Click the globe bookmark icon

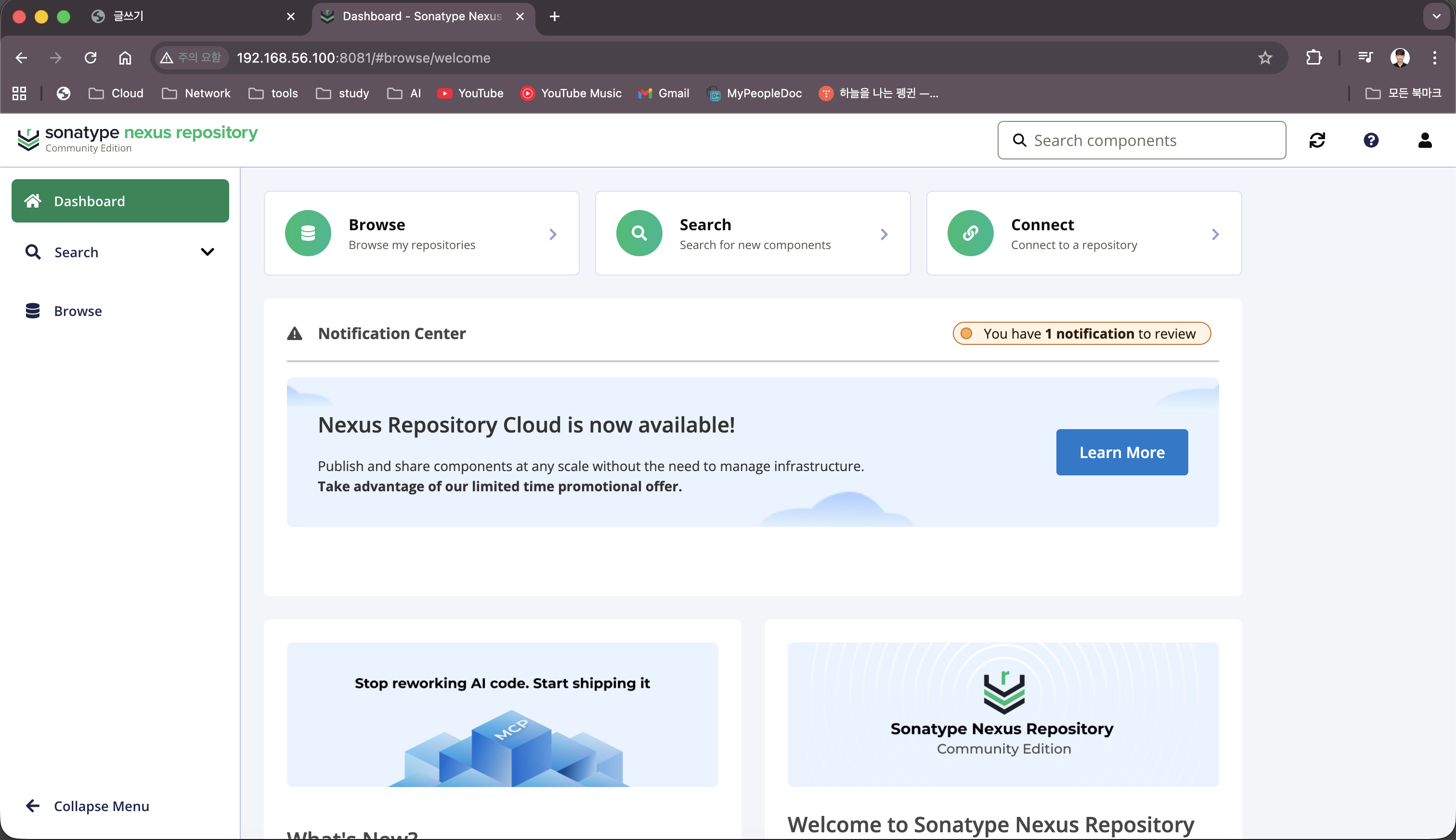[64, 93]
